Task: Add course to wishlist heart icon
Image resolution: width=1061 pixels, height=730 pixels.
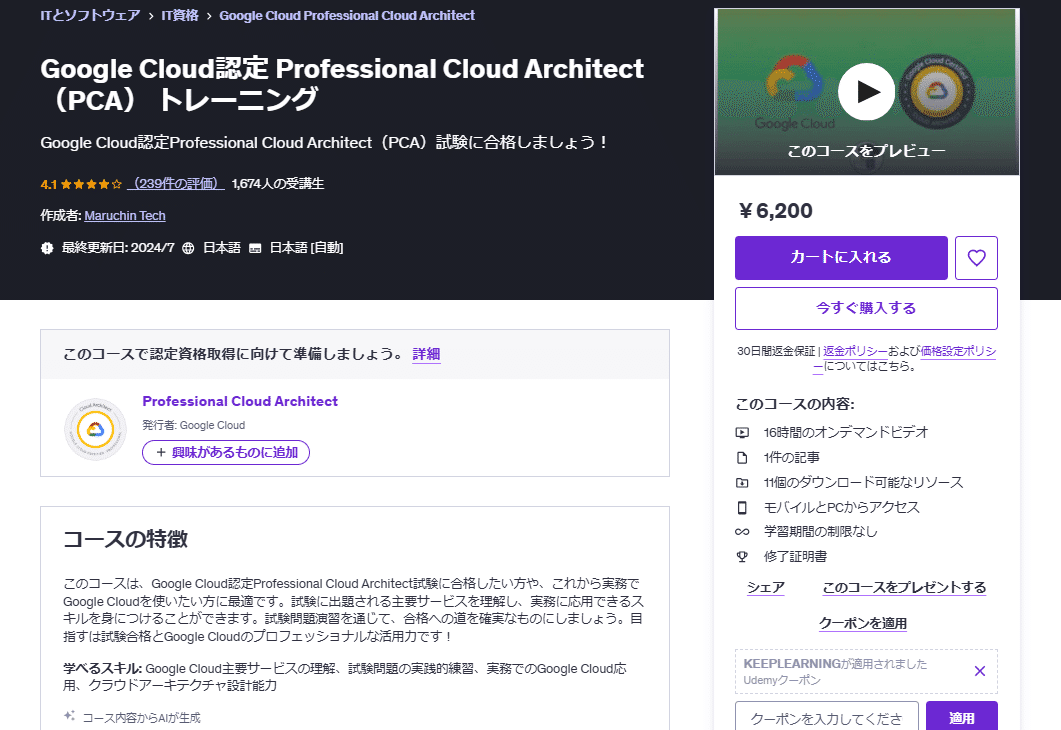Action: pyautogui.click(x=976, y=258)
